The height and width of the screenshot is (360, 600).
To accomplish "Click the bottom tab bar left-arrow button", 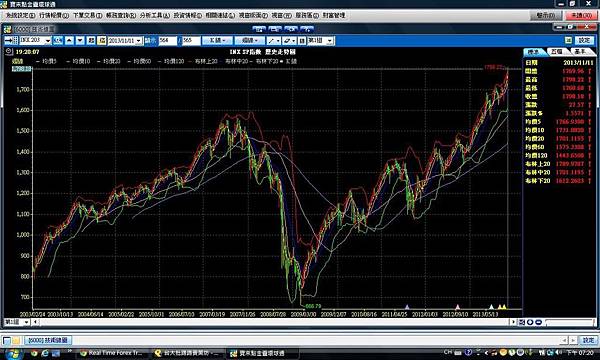I will pos(564,340).
